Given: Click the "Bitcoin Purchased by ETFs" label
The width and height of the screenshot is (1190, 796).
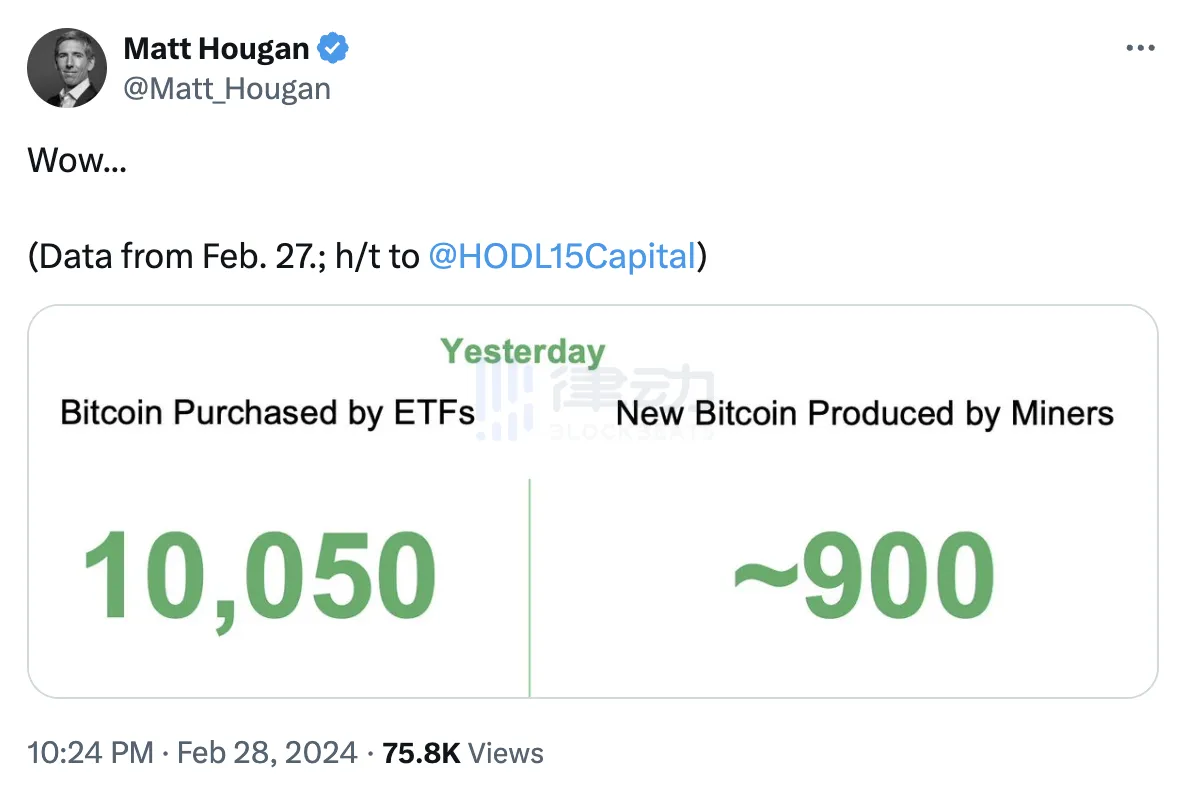Looking at the screenshot, I should tap(267, 412).
